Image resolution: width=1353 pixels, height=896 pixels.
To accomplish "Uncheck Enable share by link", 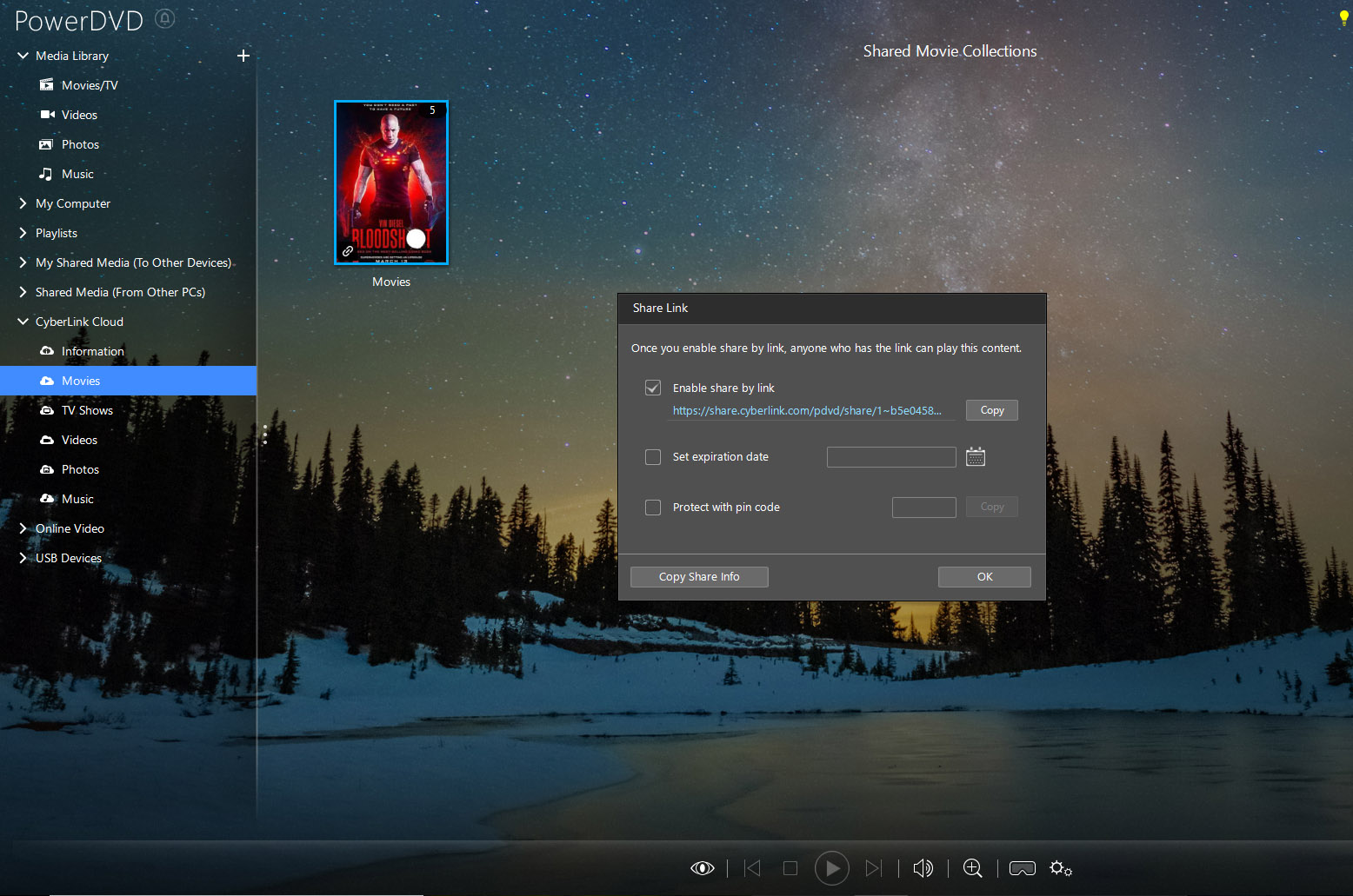I will [x=653, y=388].
